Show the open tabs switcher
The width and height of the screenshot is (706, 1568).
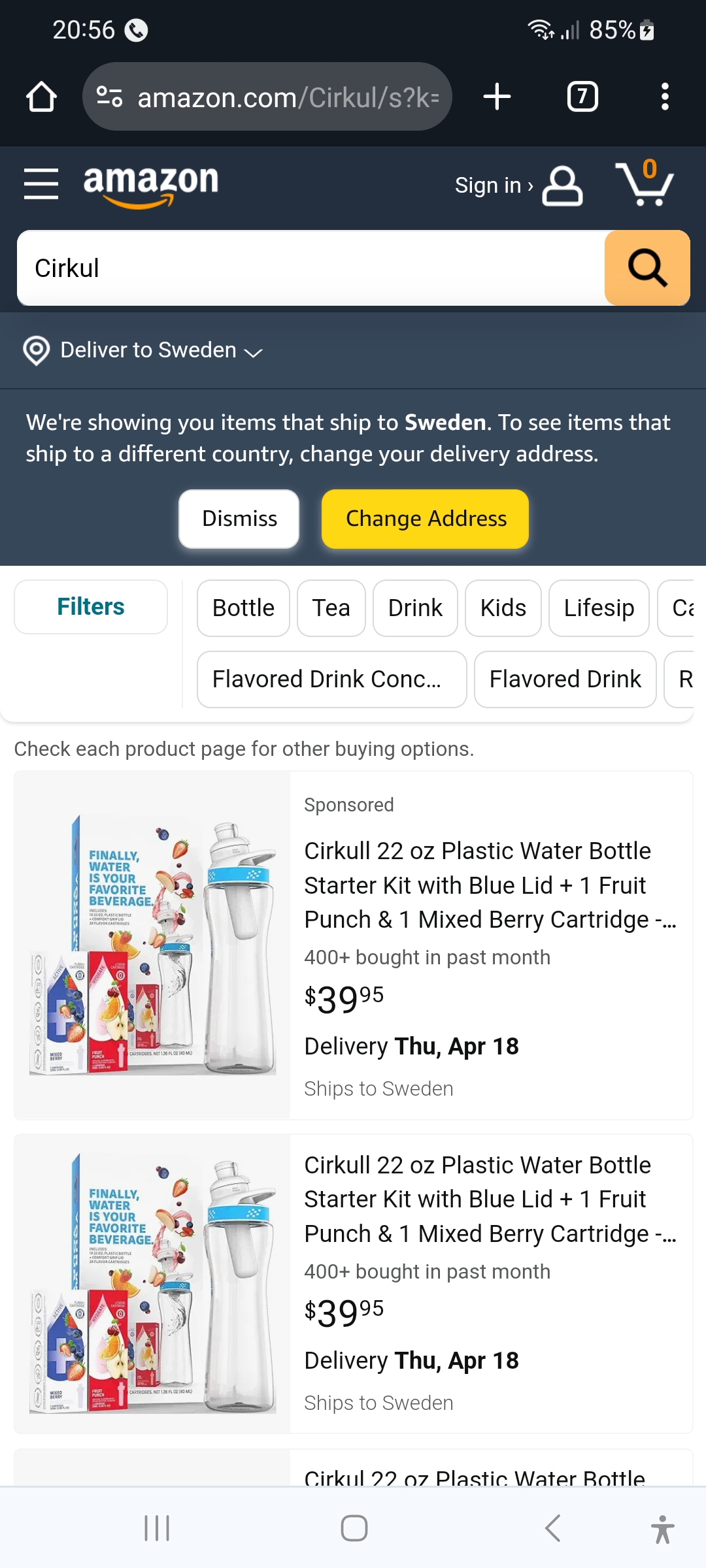coord(582,97)
